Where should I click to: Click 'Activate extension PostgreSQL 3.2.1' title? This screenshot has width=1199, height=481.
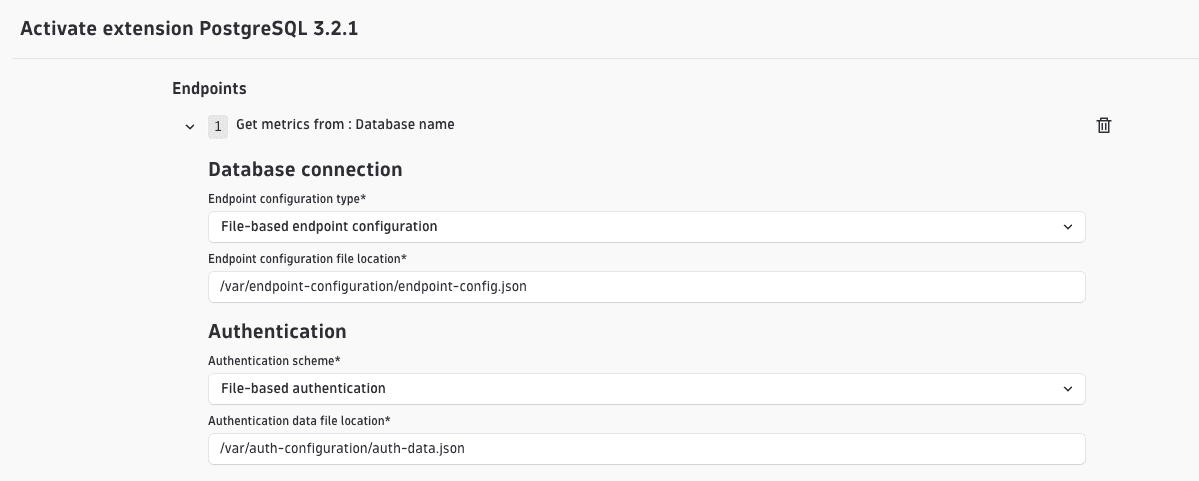pyautogui.click(x=189, y=29)
